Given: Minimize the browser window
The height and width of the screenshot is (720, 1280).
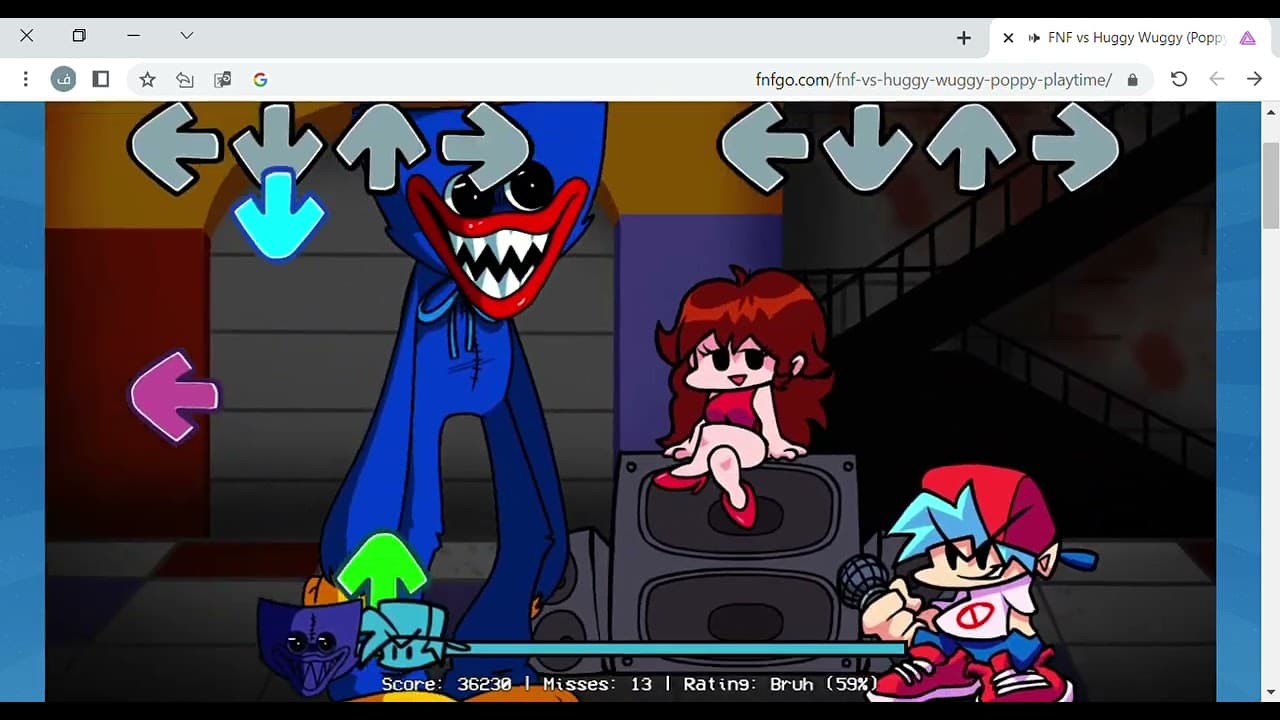Looking at the screenshot, I should 133,35.
